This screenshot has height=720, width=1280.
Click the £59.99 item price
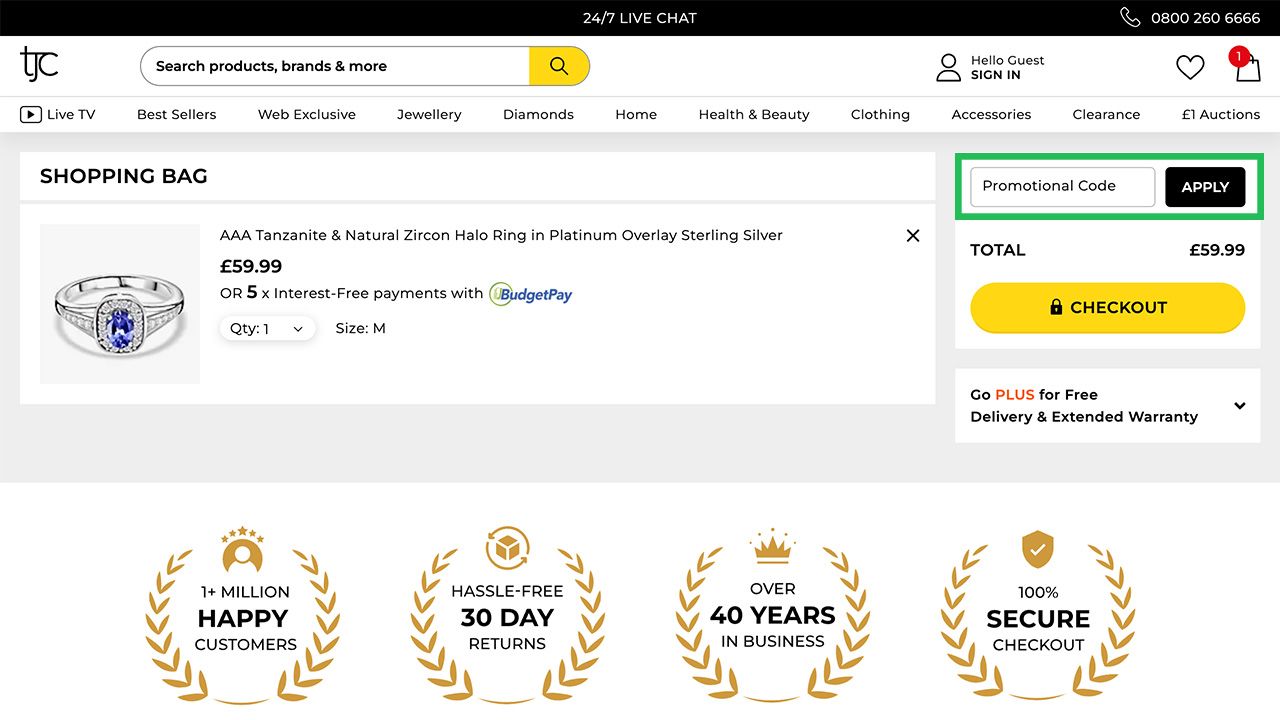[x=251, y=266]
